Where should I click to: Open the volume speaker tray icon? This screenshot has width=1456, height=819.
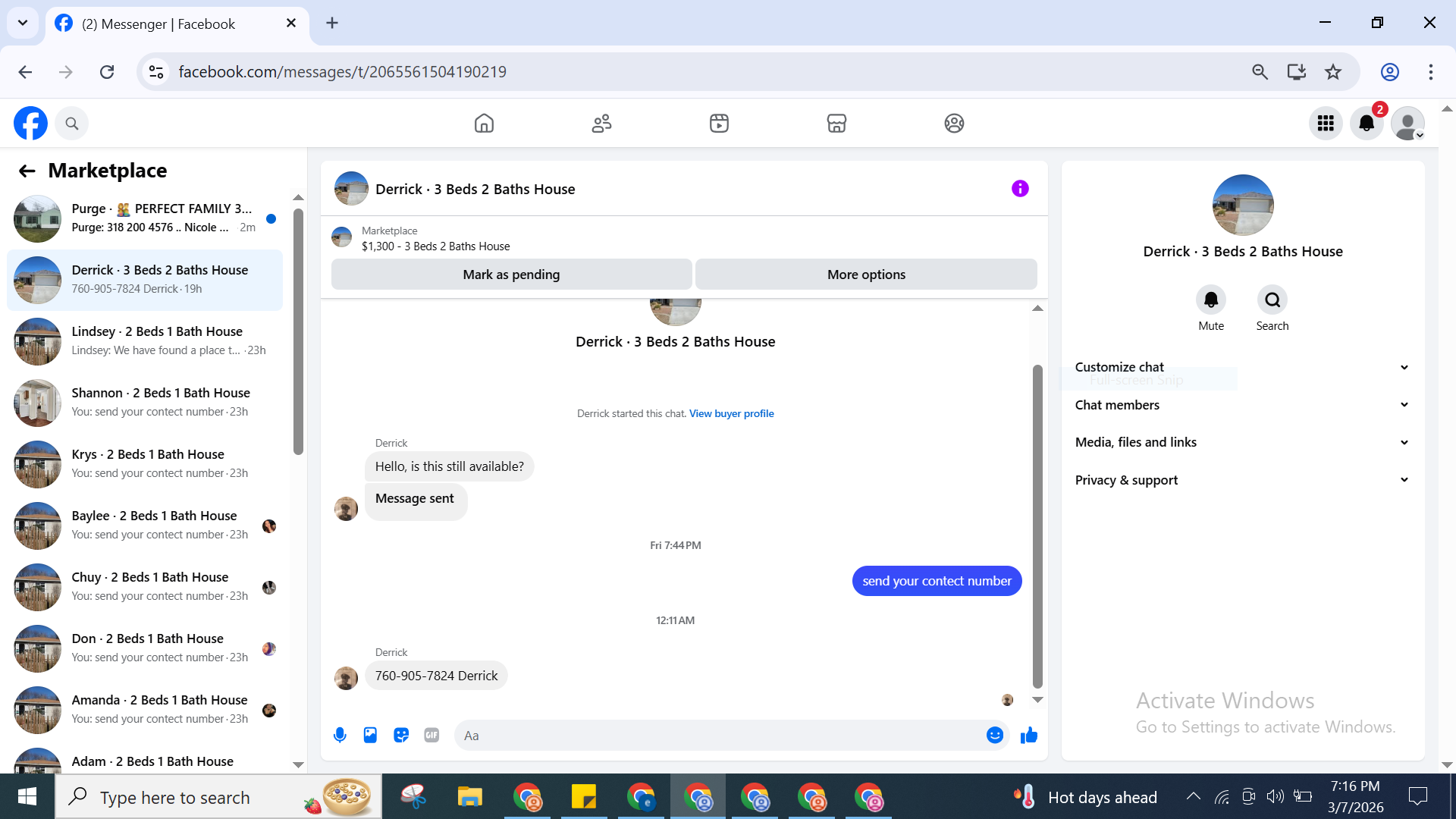[1275, 796]
